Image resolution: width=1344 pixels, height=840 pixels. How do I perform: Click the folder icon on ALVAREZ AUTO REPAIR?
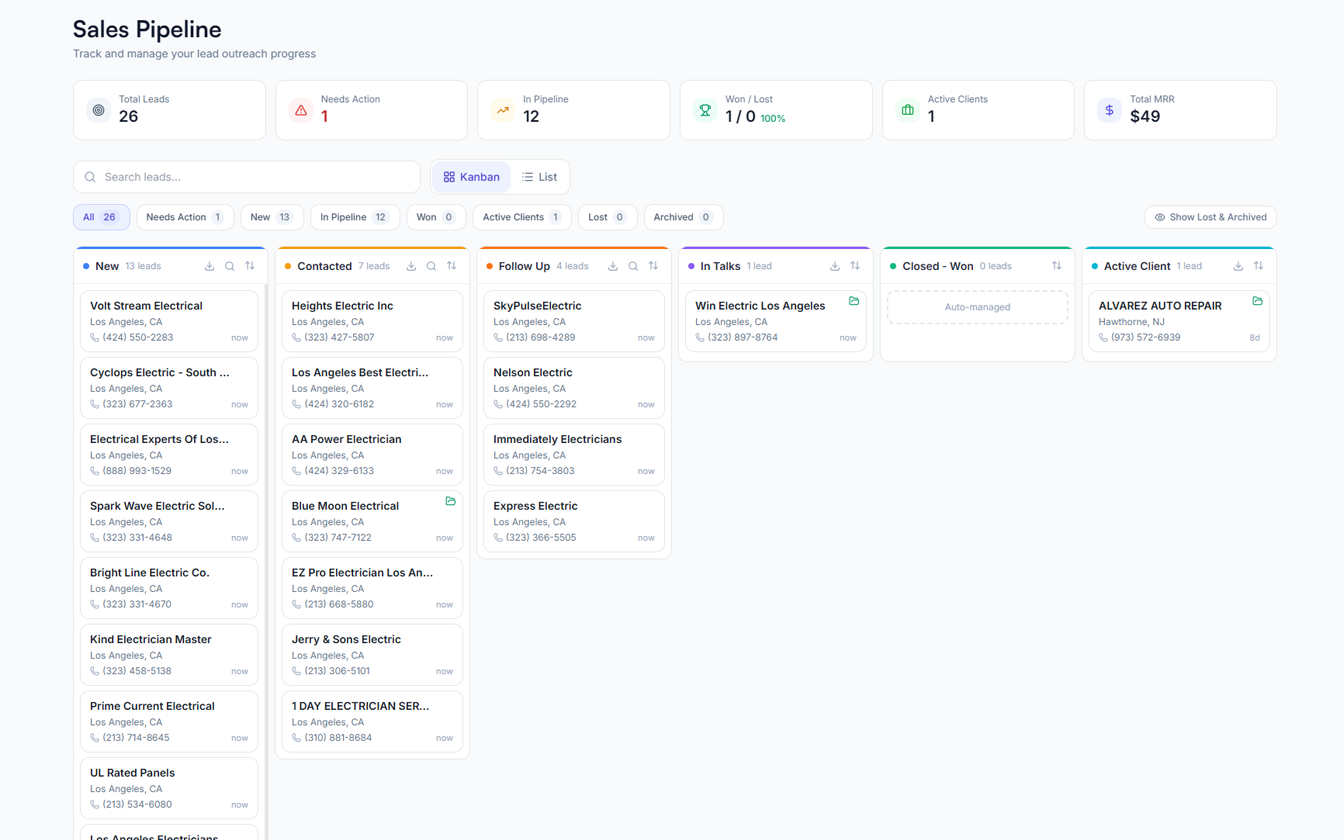tap(1258, 301)
